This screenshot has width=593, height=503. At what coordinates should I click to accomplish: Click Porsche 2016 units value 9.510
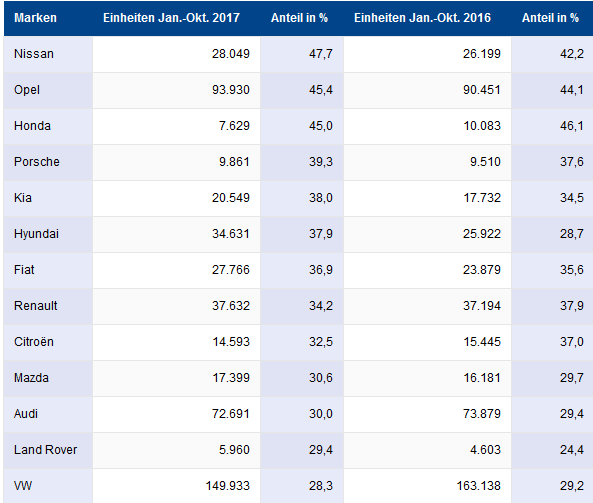[x=485, y=161]
